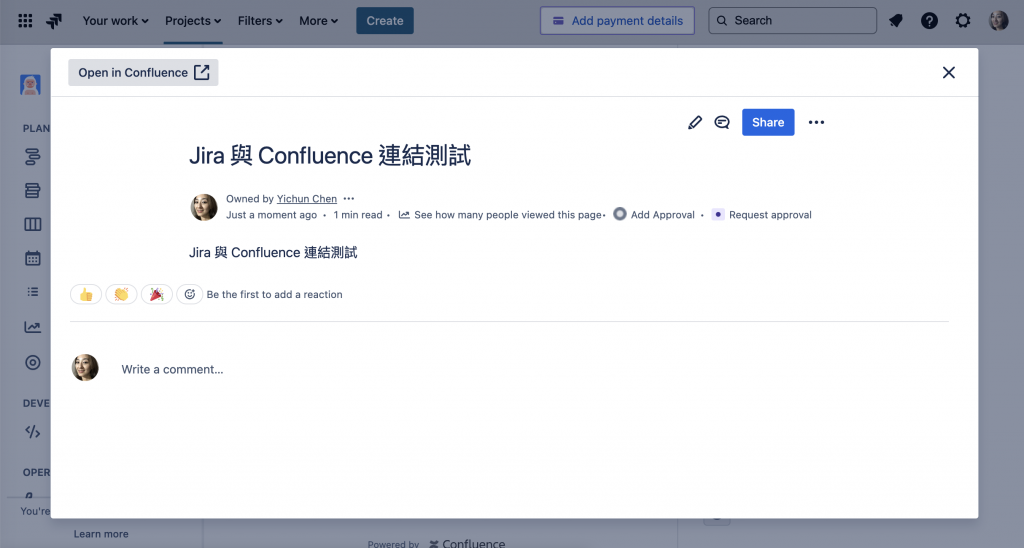This screenshot has width=1024, height=548.
Task: Add clapping hands reaction
Action: [x=121, y=295]
